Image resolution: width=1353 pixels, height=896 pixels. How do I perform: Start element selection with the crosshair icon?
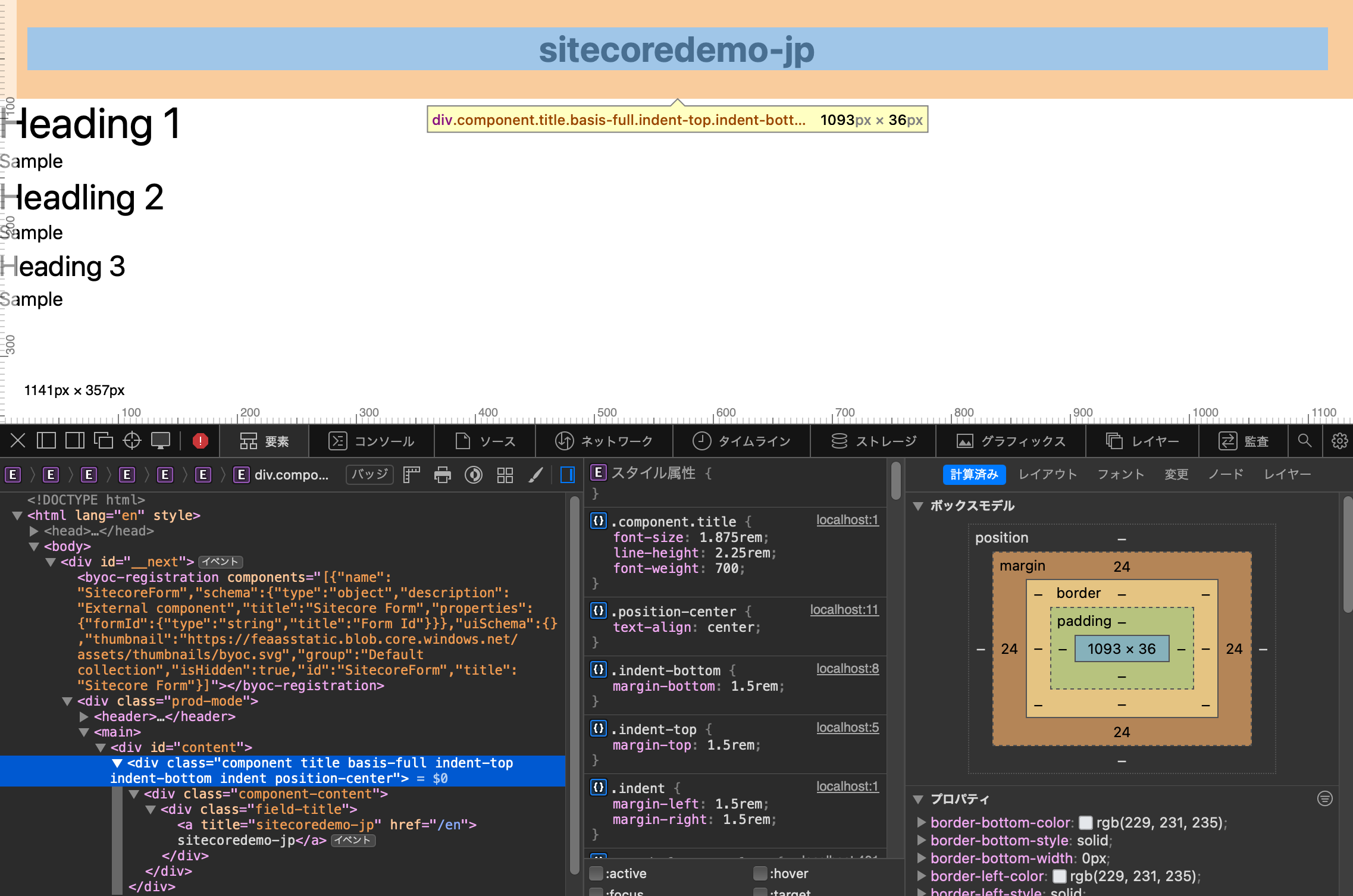point(132,441)
